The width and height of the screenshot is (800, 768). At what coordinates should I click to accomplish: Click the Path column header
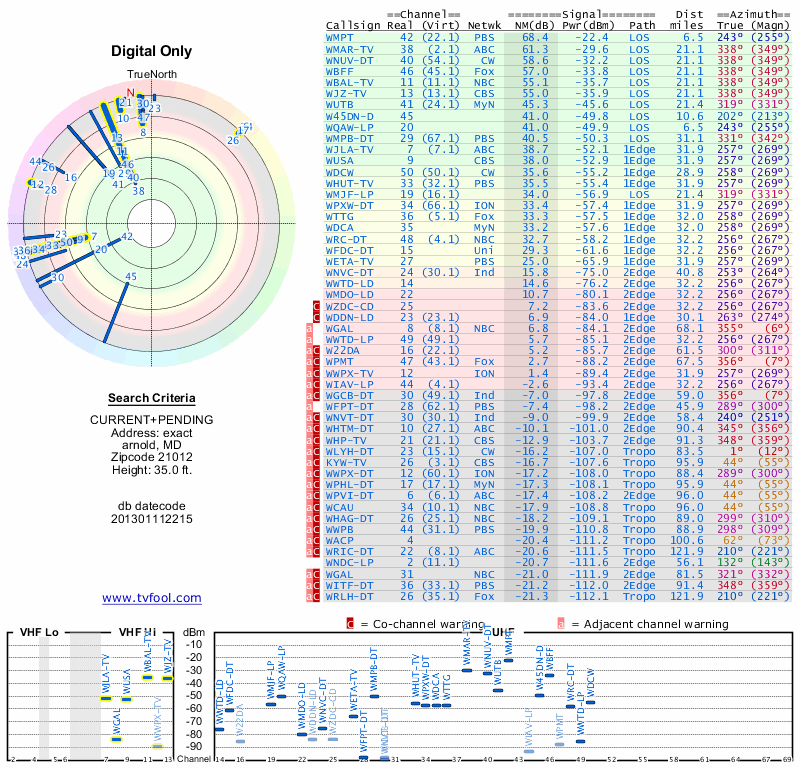coord(642,26)
